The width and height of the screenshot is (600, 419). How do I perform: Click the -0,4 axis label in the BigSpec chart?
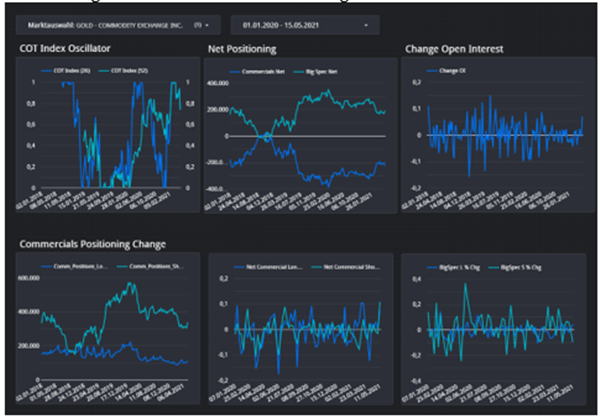[x=416, y=381]
